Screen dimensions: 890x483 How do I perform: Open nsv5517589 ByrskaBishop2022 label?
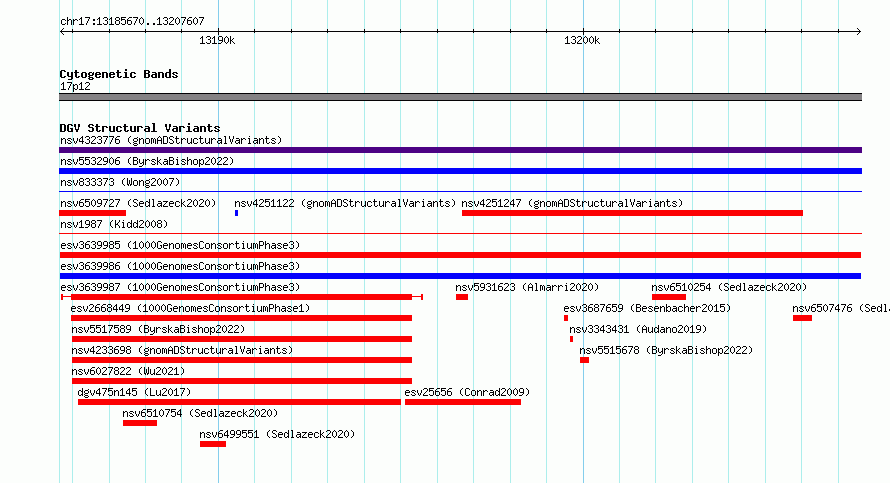click(158, 329)
